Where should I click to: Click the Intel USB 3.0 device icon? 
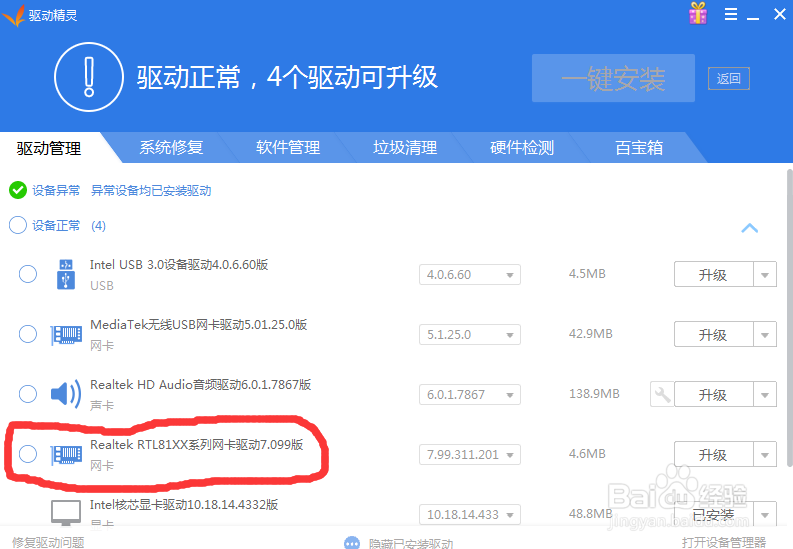point(66,274)
